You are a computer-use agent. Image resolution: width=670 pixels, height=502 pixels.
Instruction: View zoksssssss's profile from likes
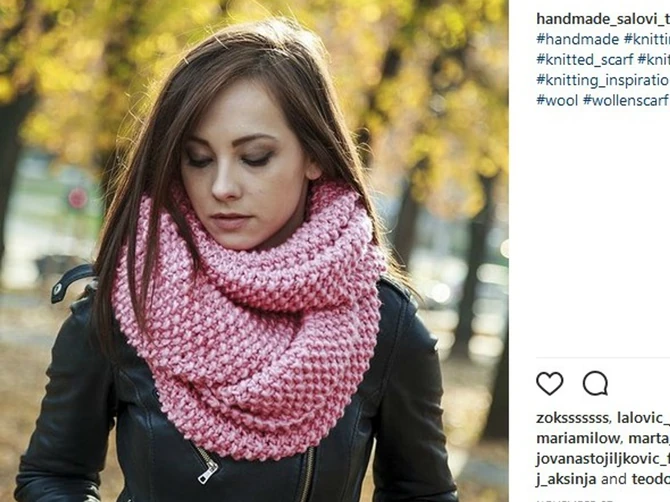[x=573, y=418]
